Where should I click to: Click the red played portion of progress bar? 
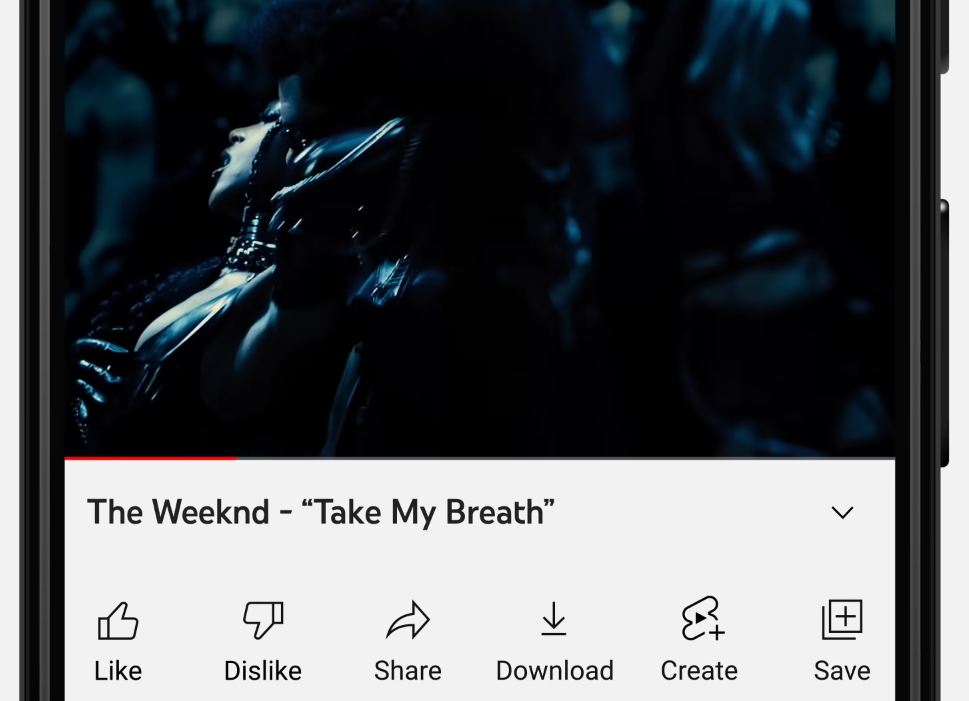150,458
